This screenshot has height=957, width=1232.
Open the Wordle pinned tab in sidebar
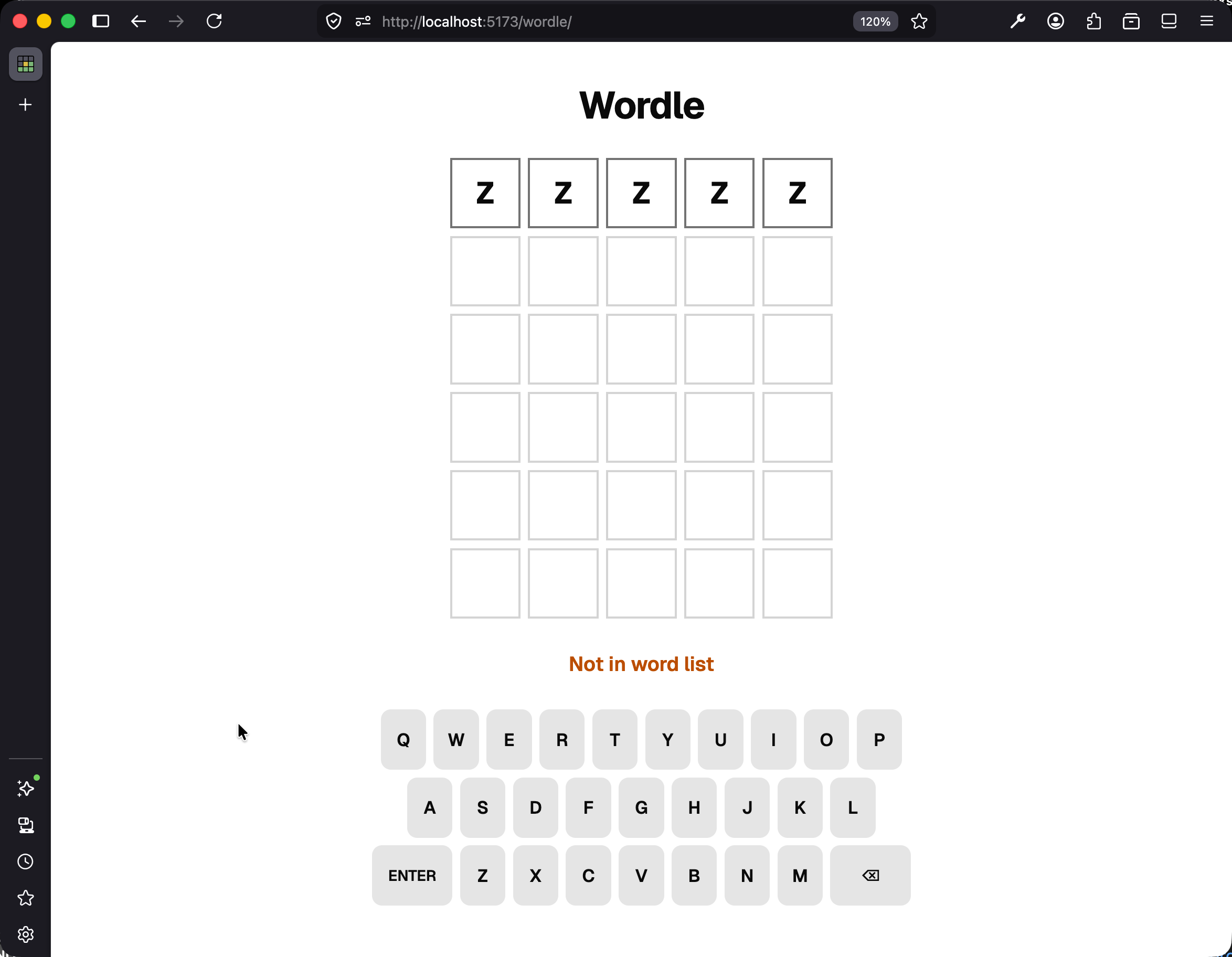[x=25, y=65]
